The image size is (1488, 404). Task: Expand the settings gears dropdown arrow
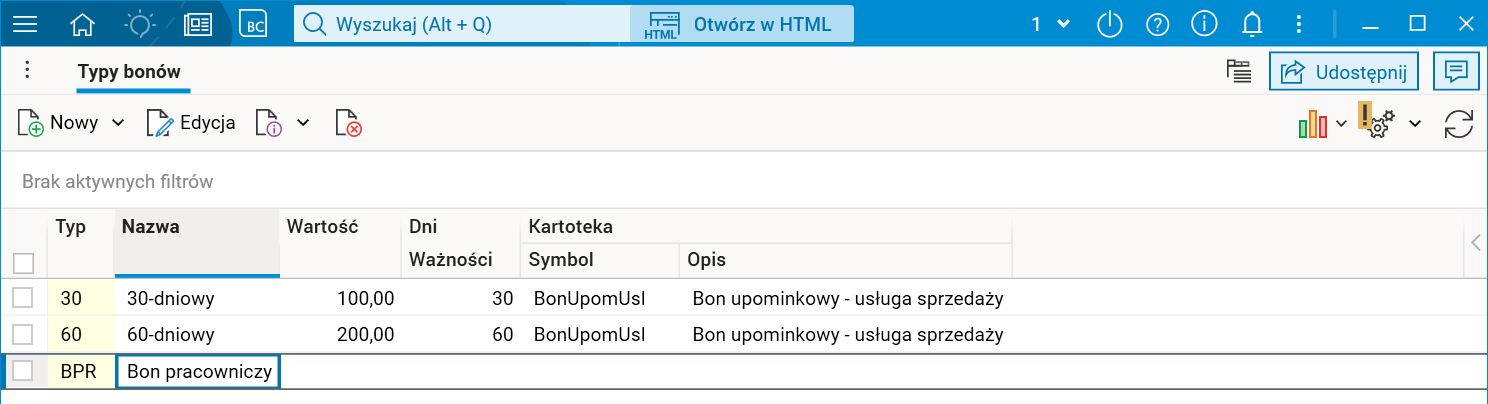[1415, 123]
